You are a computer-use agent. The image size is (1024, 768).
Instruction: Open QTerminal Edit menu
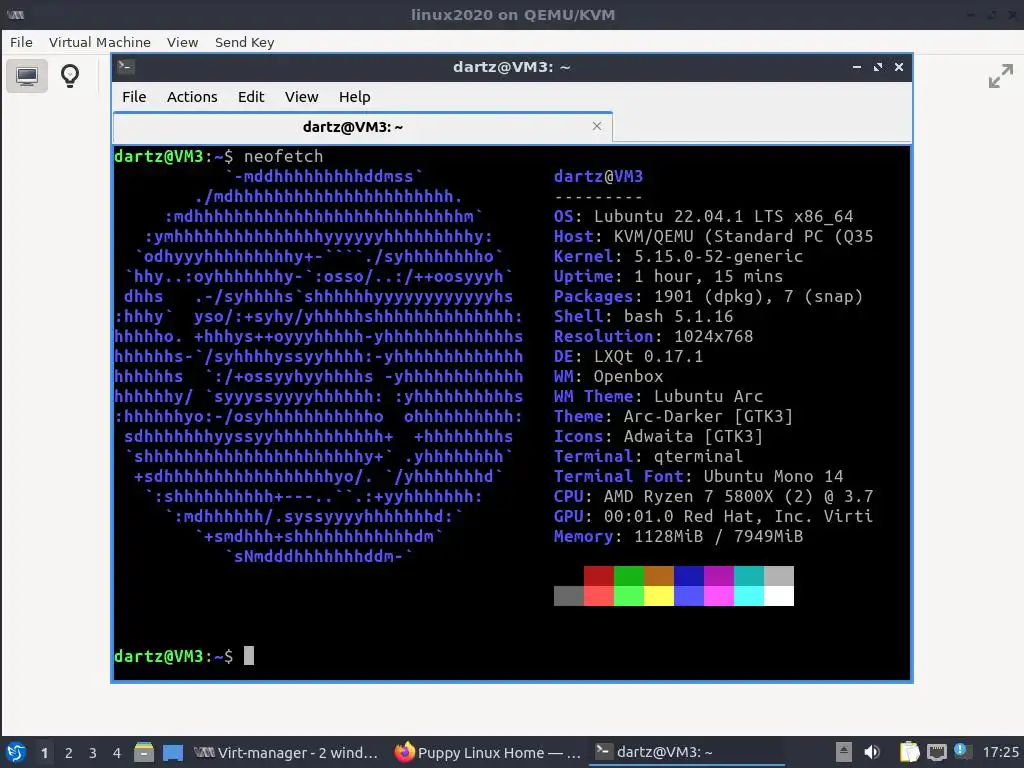click(x=251, y=97)
